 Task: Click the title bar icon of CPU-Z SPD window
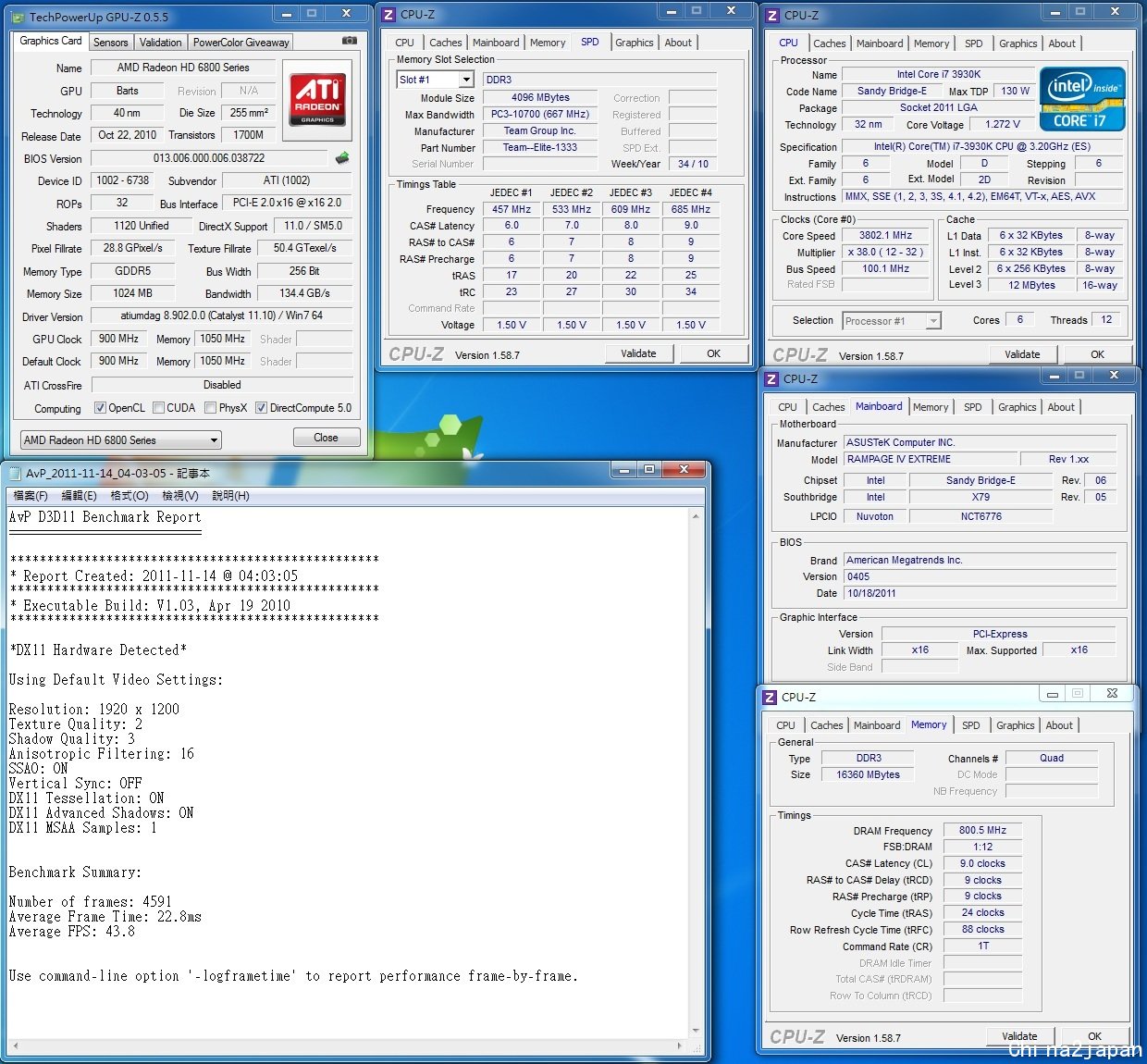pyautogui.click(x=389, y=15)
